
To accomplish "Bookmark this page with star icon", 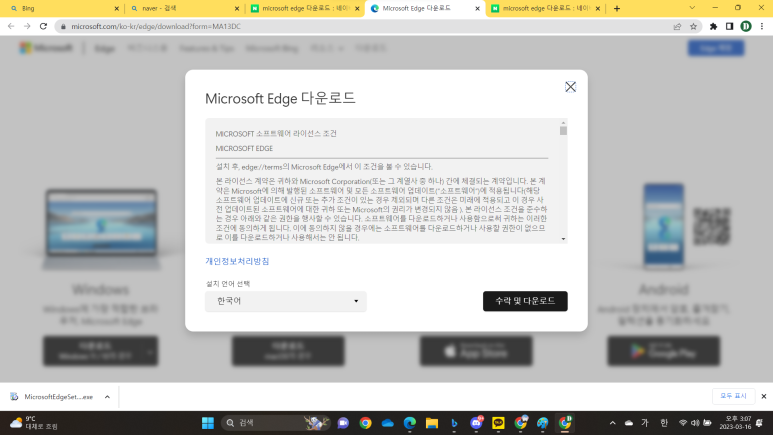I will pos(693,27).
